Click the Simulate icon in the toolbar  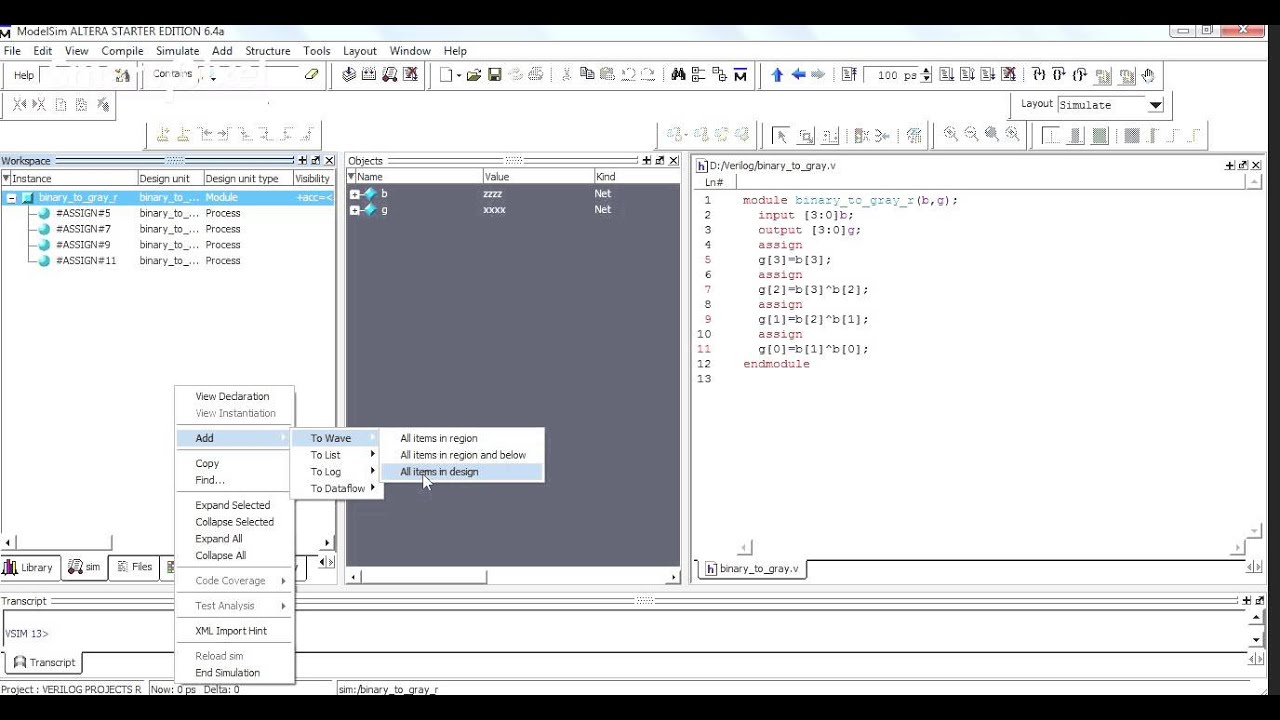pyautogui.click(x=389, y=75)
